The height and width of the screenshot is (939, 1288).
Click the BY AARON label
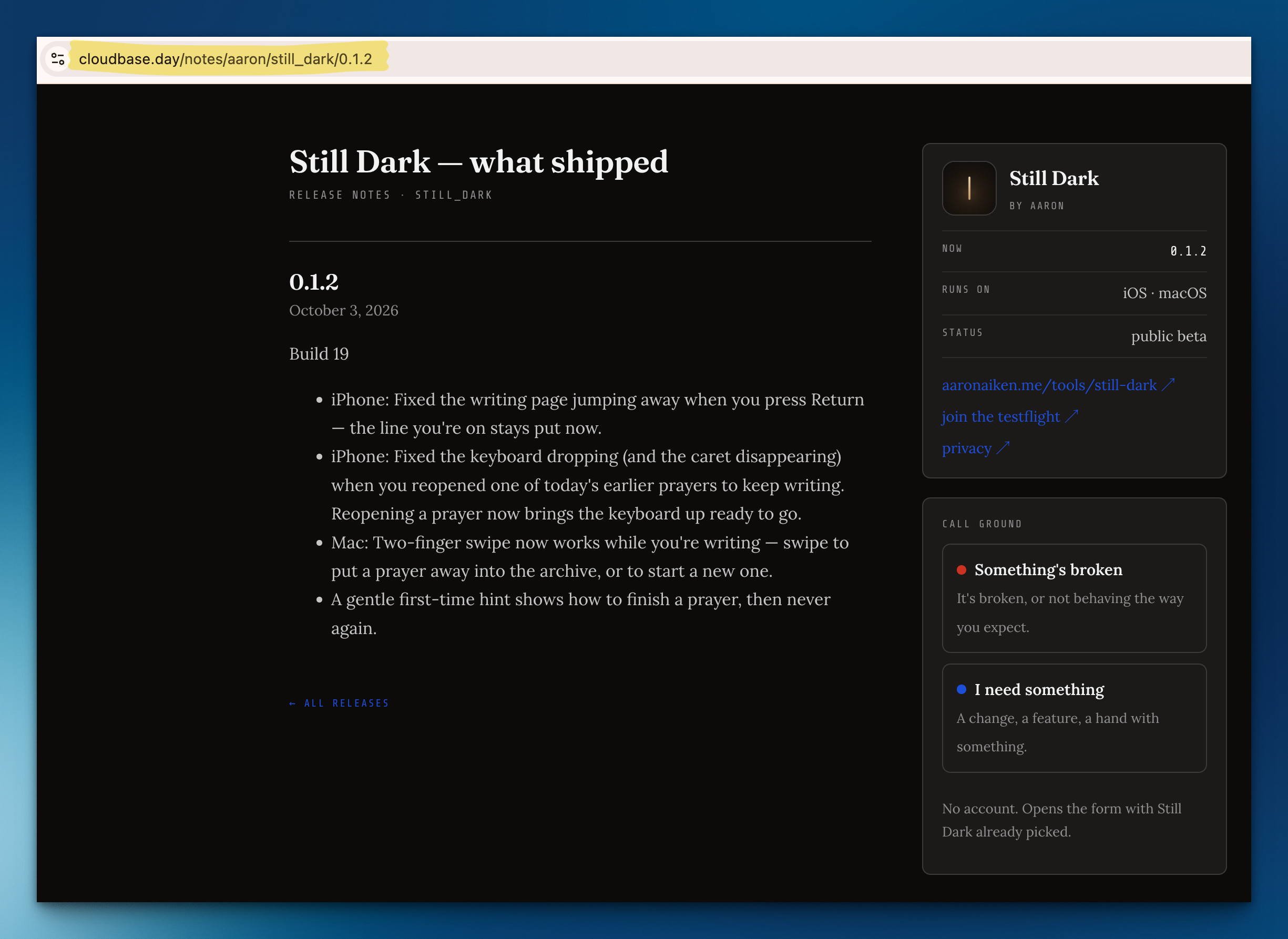pyautogui.click(x=1036, y=206)
